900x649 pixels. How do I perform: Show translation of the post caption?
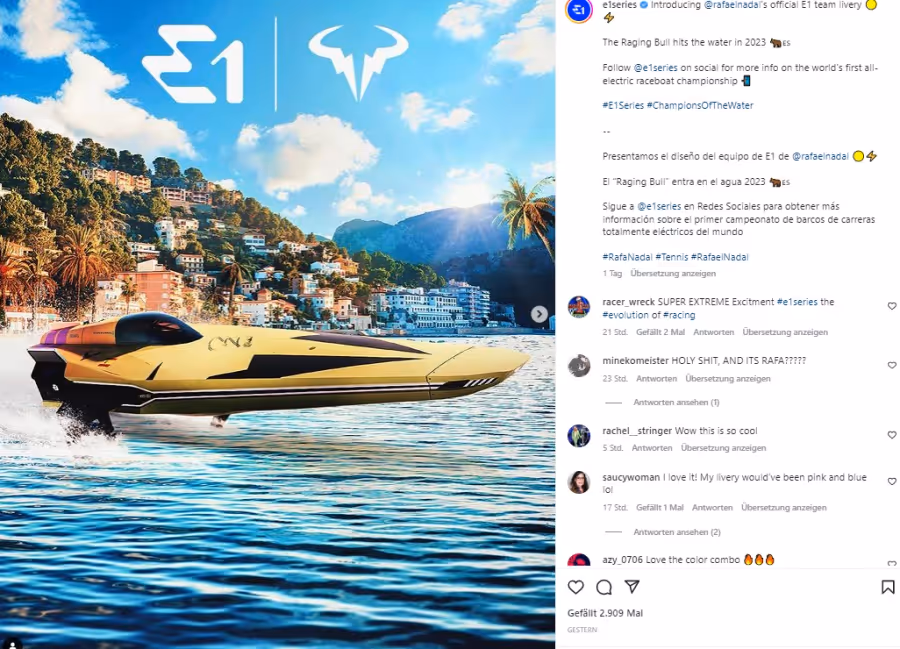coord(673,273)
